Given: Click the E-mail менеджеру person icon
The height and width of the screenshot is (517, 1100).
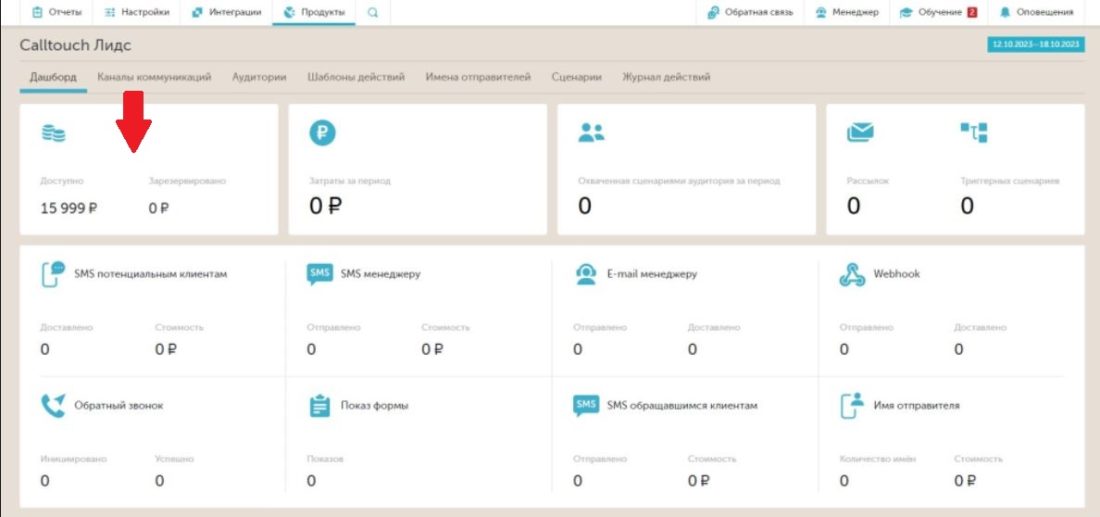Looking at the screenshot, I should tap(586, 274).
